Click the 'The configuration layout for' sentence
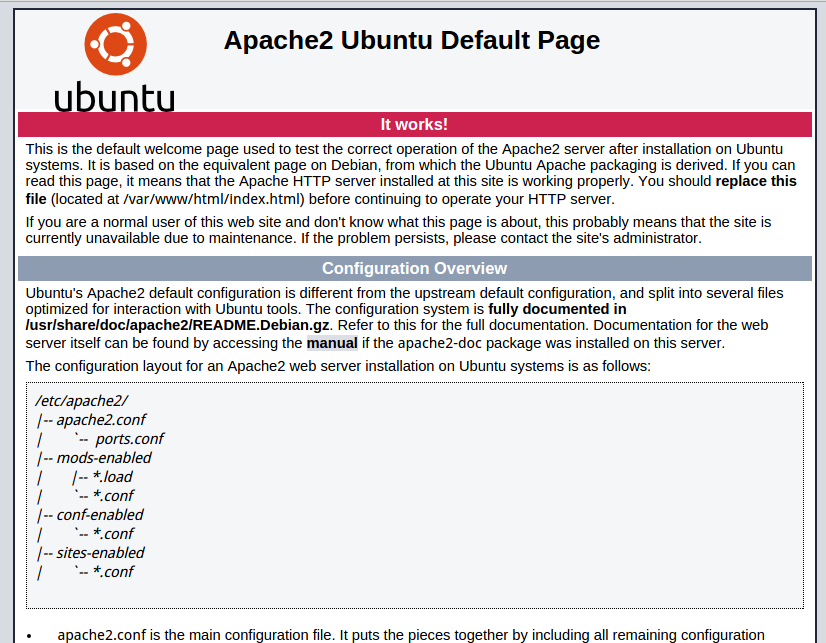 tap(338, 366)
